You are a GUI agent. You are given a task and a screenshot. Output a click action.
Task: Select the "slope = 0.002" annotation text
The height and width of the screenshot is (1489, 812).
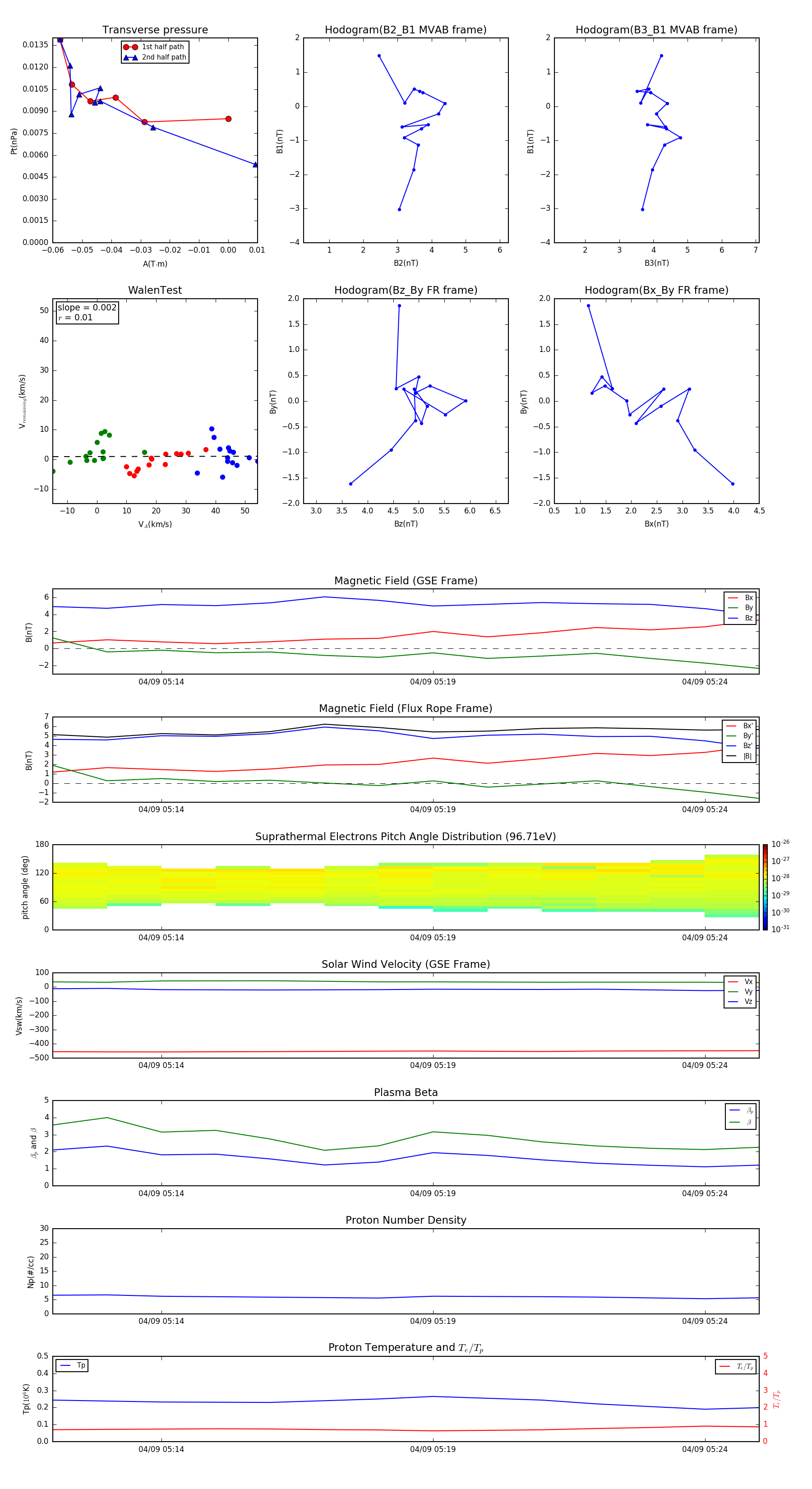(x=87, y=308)
